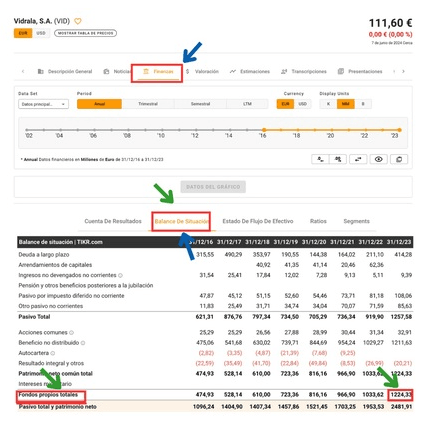Switch header currency to USD

click(41, 33)
